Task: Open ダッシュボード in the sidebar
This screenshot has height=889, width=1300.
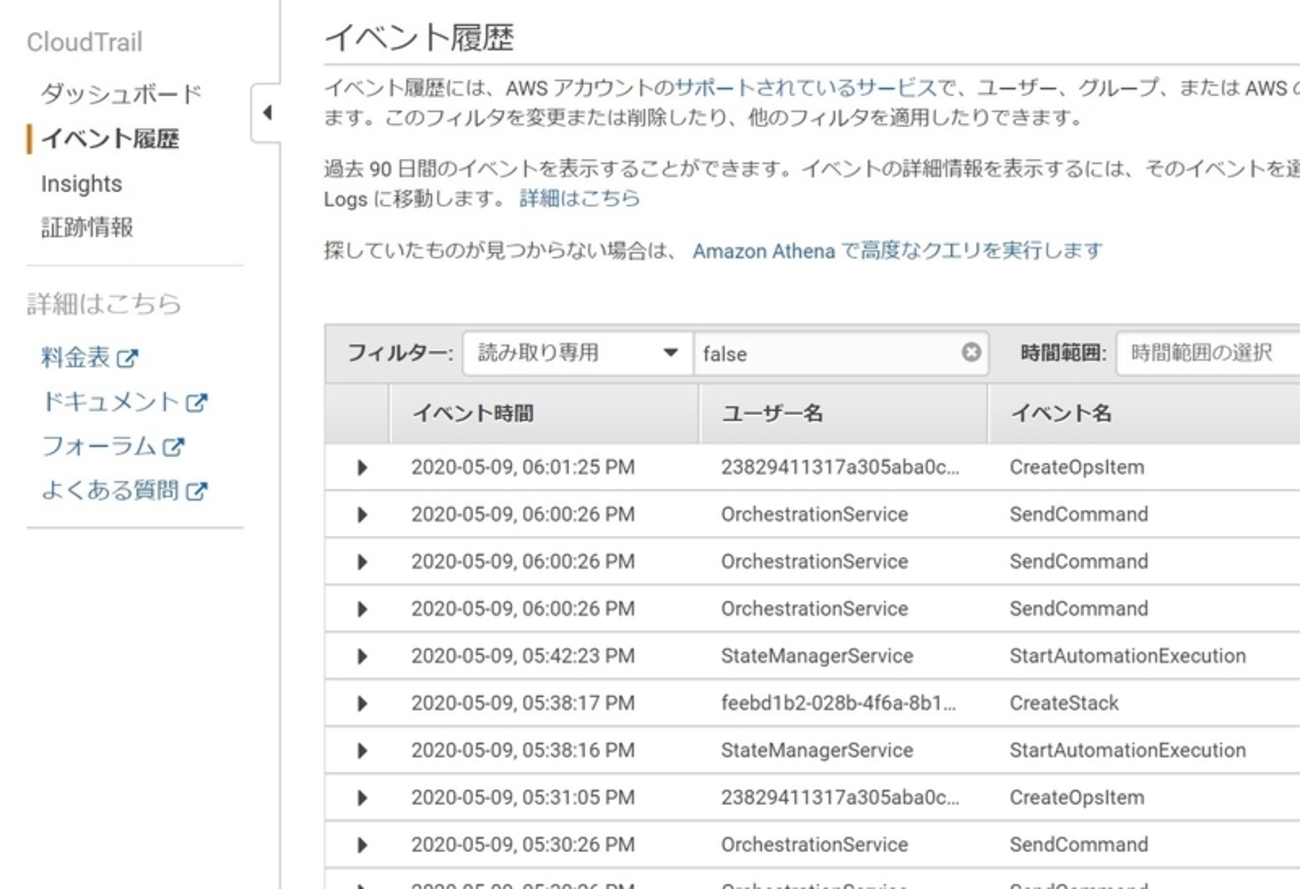Action: [121, 94]
